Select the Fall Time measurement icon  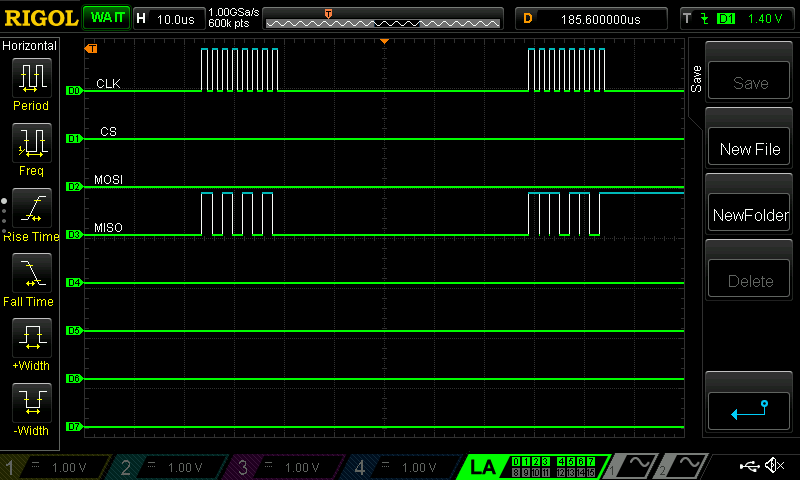[32, 273]
